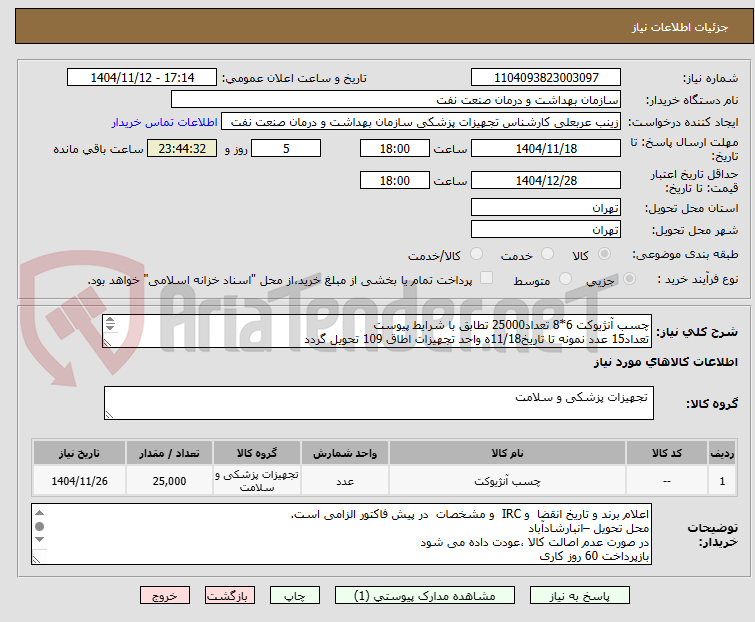Viewport: 755px width, 622px height.
Task: Click the شرح کلی نیاز text area
Action: pos(377,331)
